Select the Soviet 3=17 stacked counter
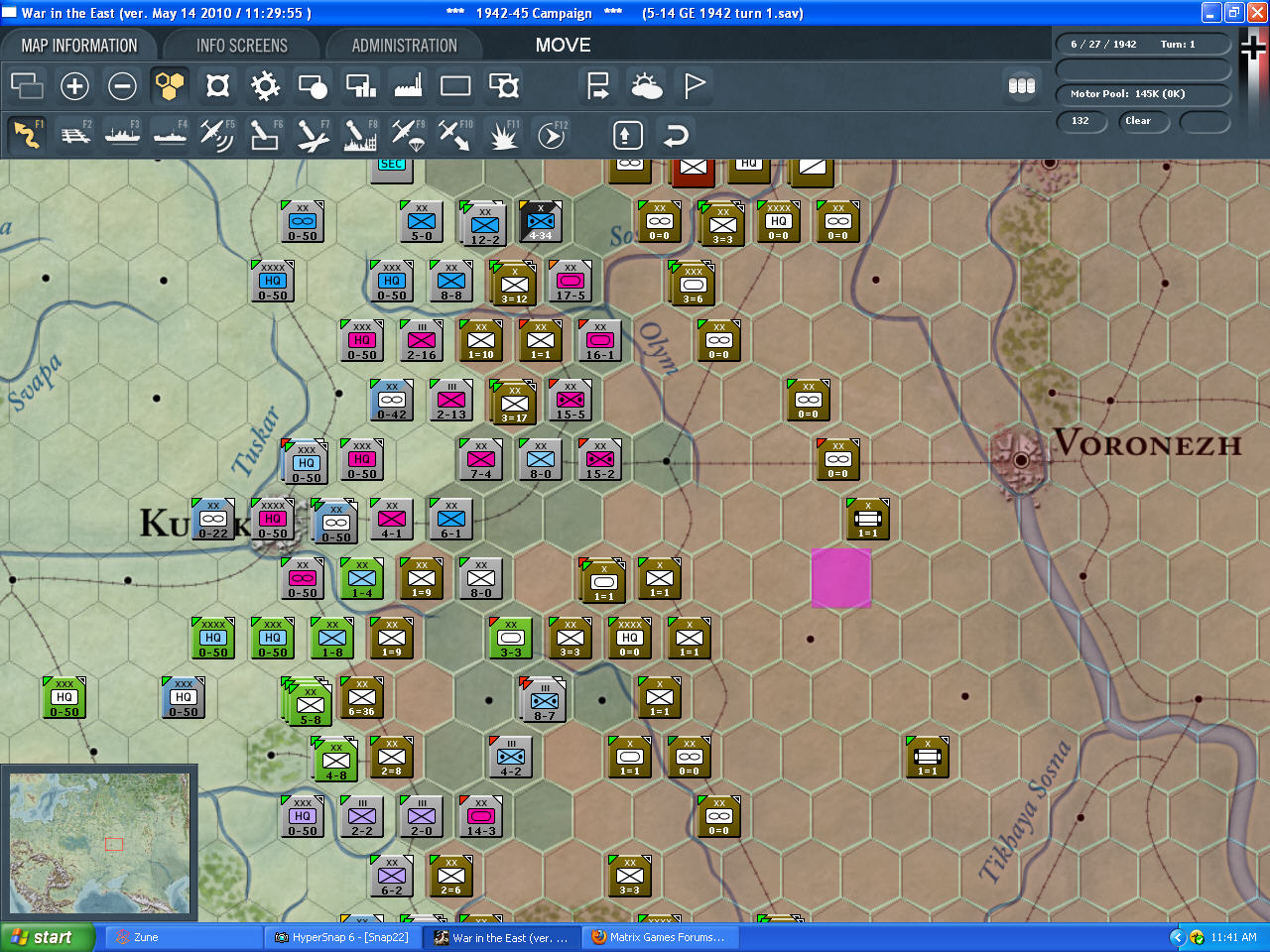Viewport: 1270px width, 952px height. coord(514,403)
